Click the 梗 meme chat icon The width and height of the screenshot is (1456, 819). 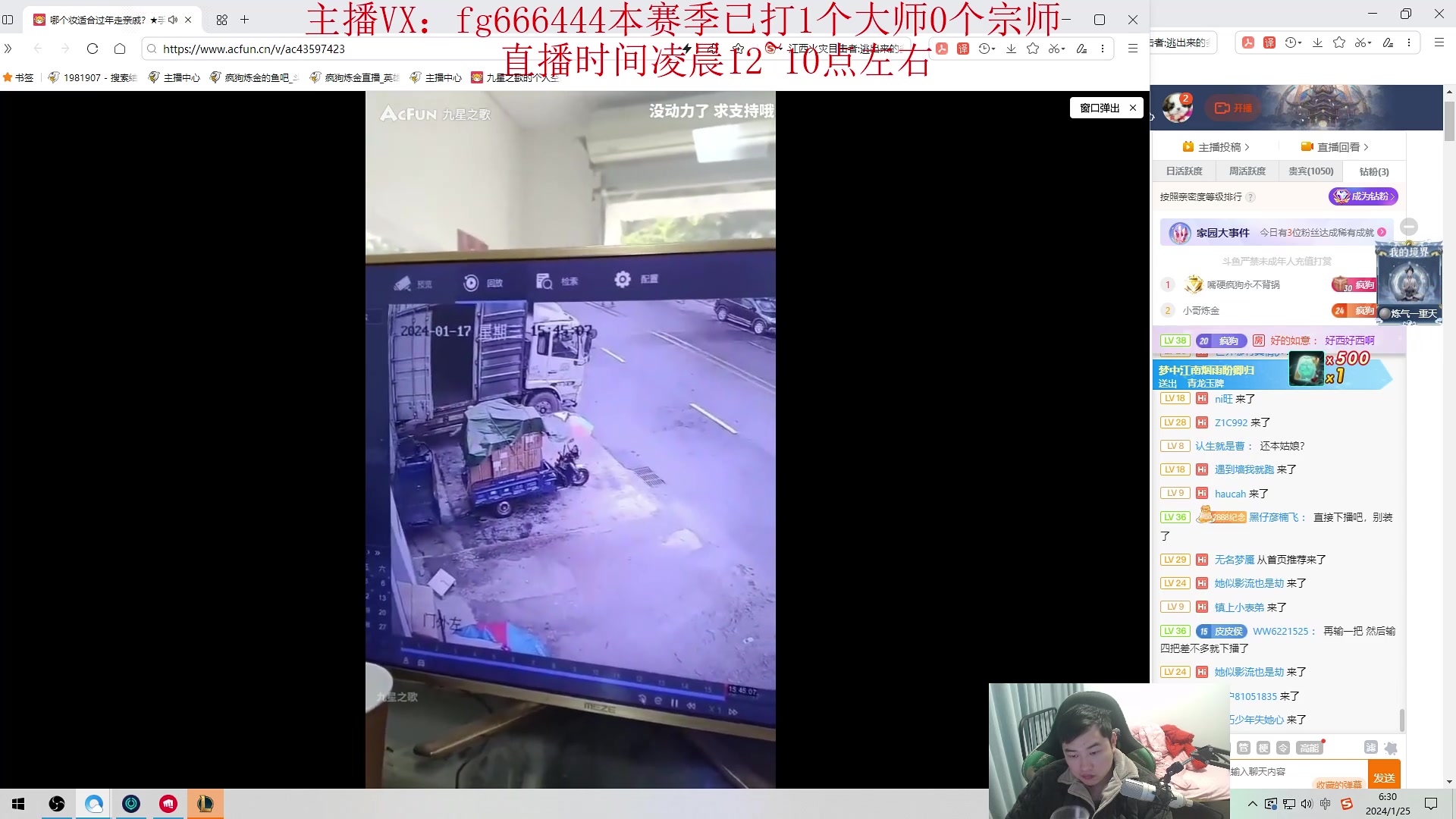tap(1263, 748)
